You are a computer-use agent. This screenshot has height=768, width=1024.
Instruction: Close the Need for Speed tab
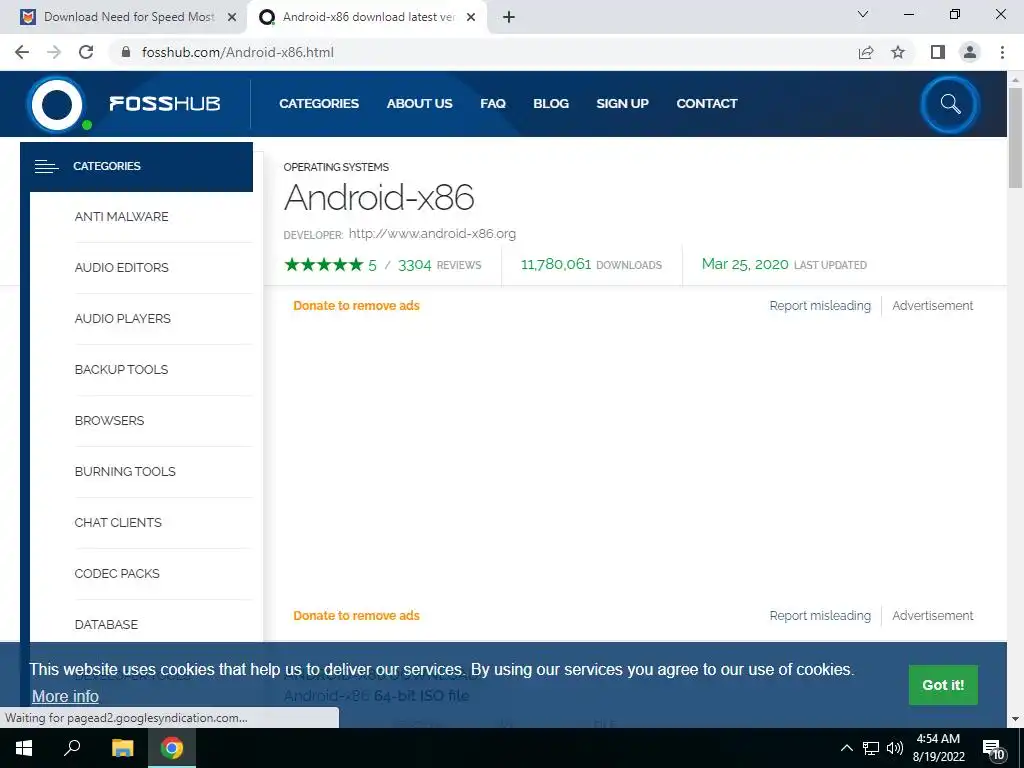point(232,17)
